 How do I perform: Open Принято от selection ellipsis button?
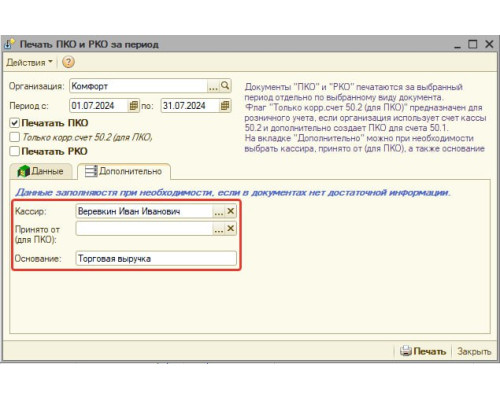pyautogui.click(x=219, y=229)
